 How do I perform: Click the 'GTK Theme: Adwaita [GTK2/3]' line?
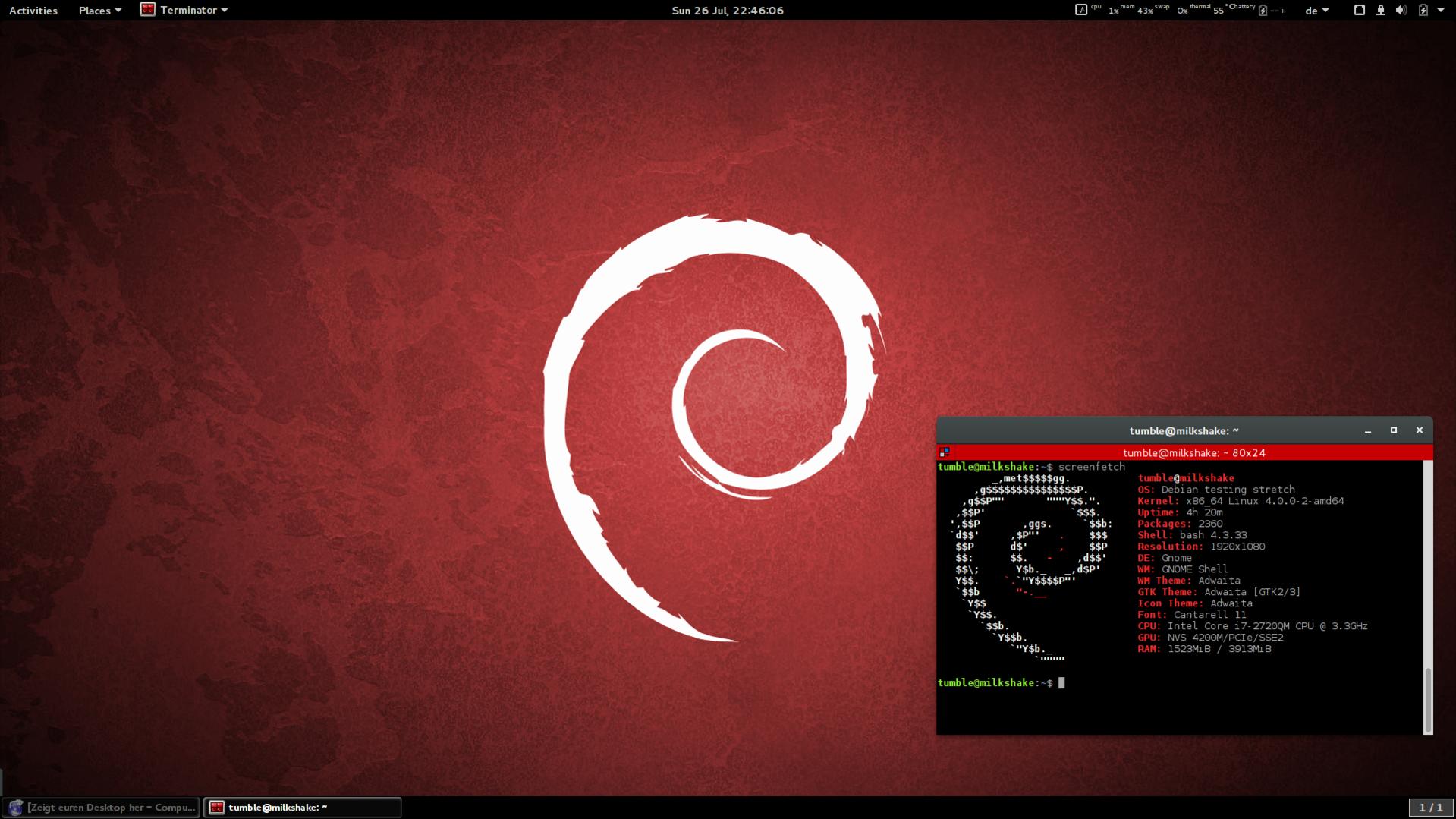[1219, 592]
